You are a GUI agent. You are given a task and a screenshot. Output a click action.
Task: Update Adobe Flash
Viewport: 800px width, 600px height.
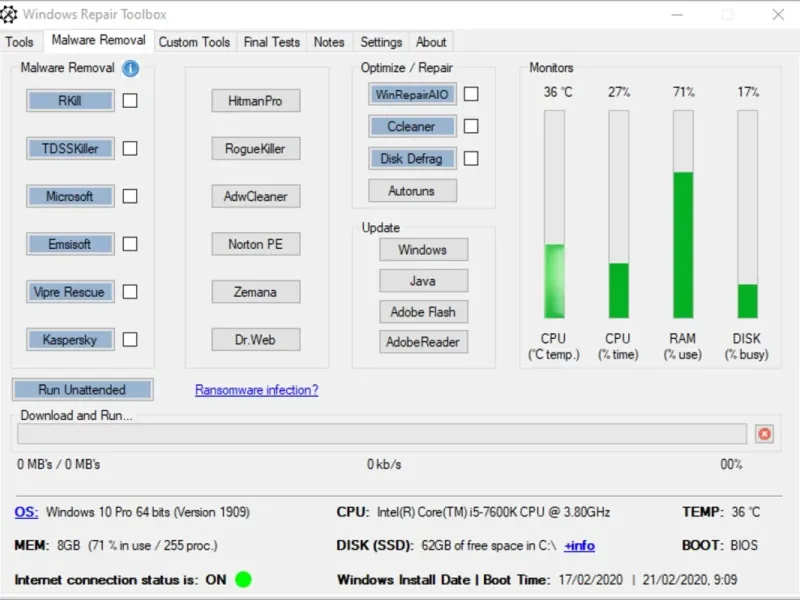pos(423,312)
